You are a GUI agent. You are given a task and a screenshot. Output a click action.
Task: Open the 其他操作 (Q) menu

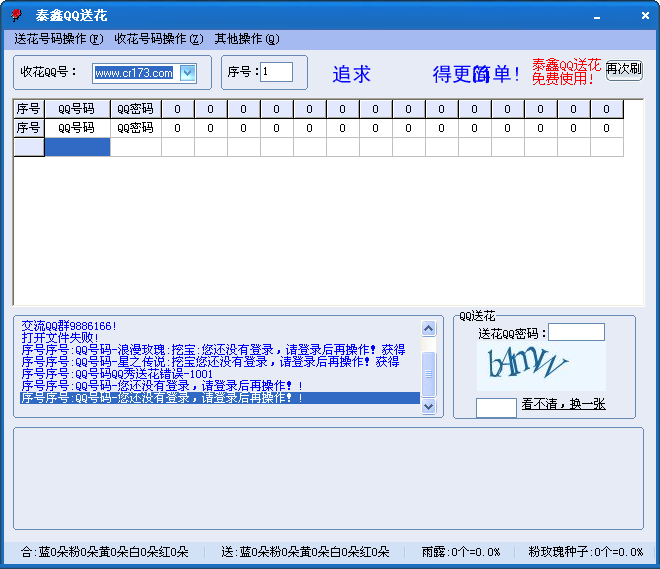click(x=247, y=39)
